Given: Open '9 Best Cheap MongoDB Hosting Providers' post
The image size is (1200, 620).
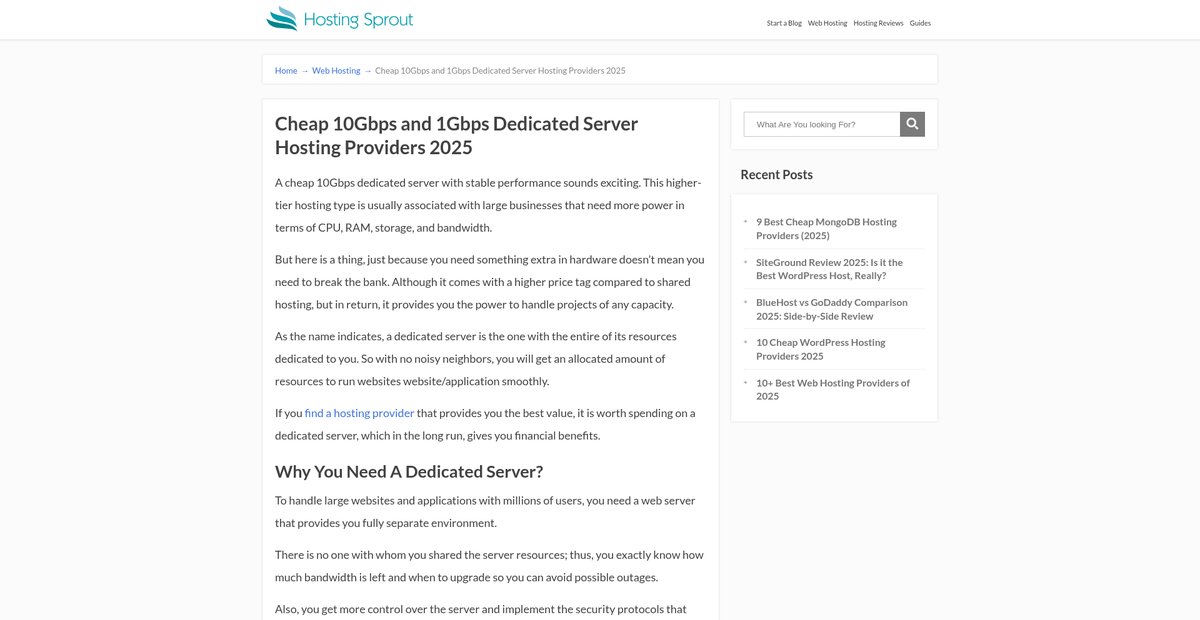Looking at the screenshot, I should click(826, 229).
